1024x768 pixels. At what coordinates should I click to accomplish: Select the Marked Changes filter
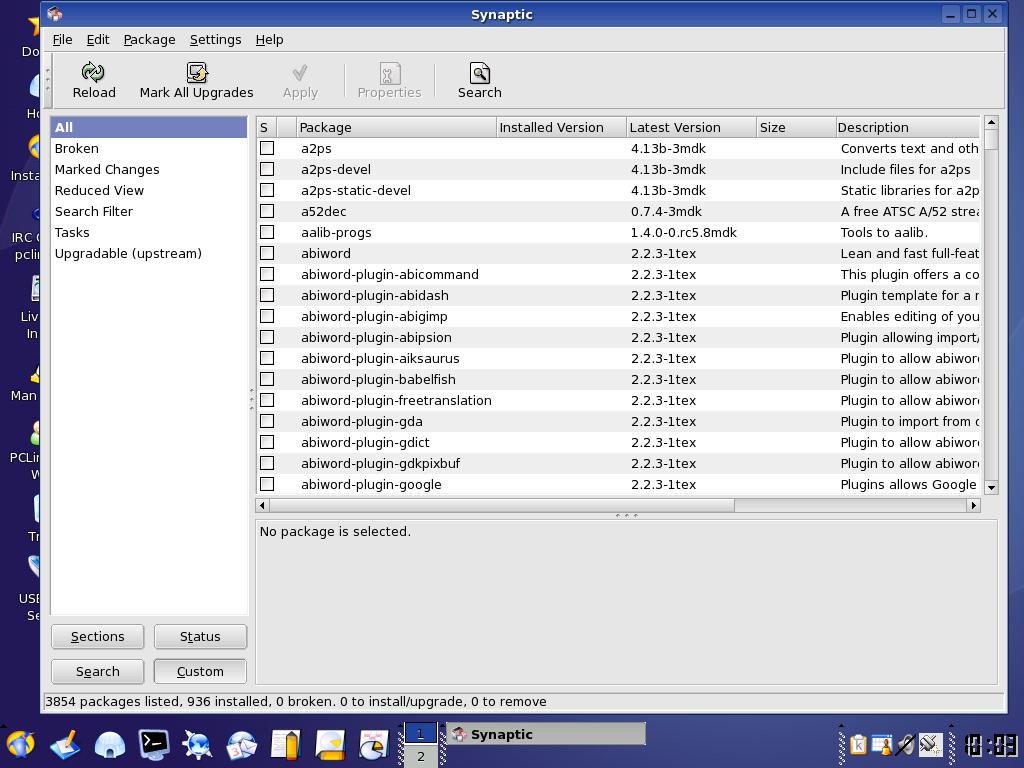149,169
